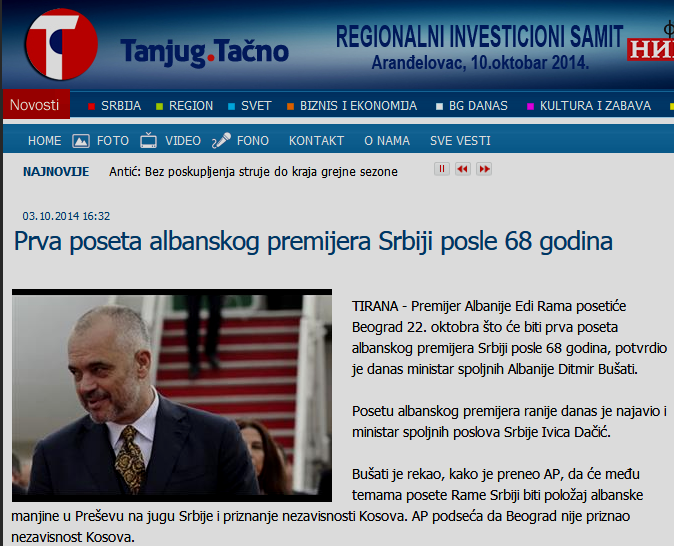This screenshot has height=546, width=674.
Task: Go to the BG DANAS section
Action: 478,106
